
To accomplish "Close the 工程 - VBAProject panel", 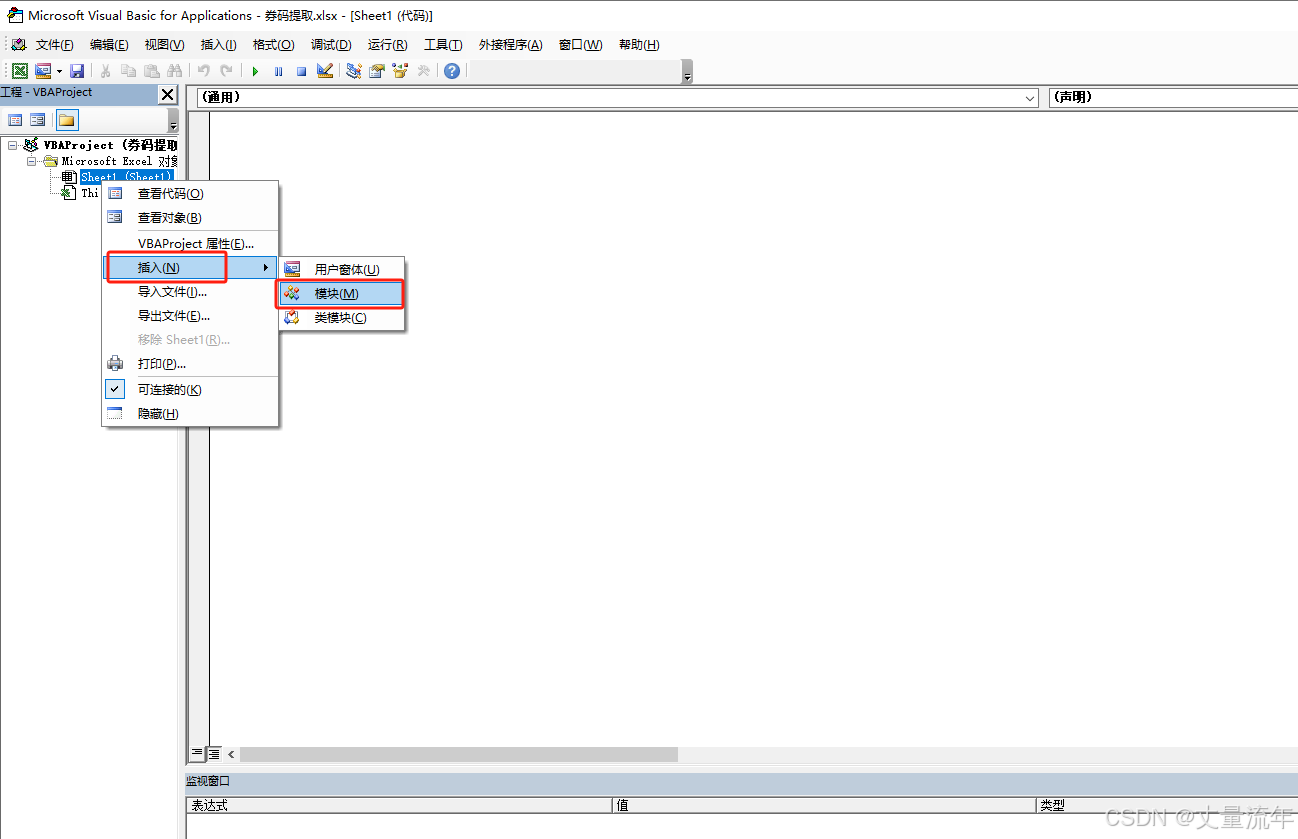I will (x=168, y=94).
